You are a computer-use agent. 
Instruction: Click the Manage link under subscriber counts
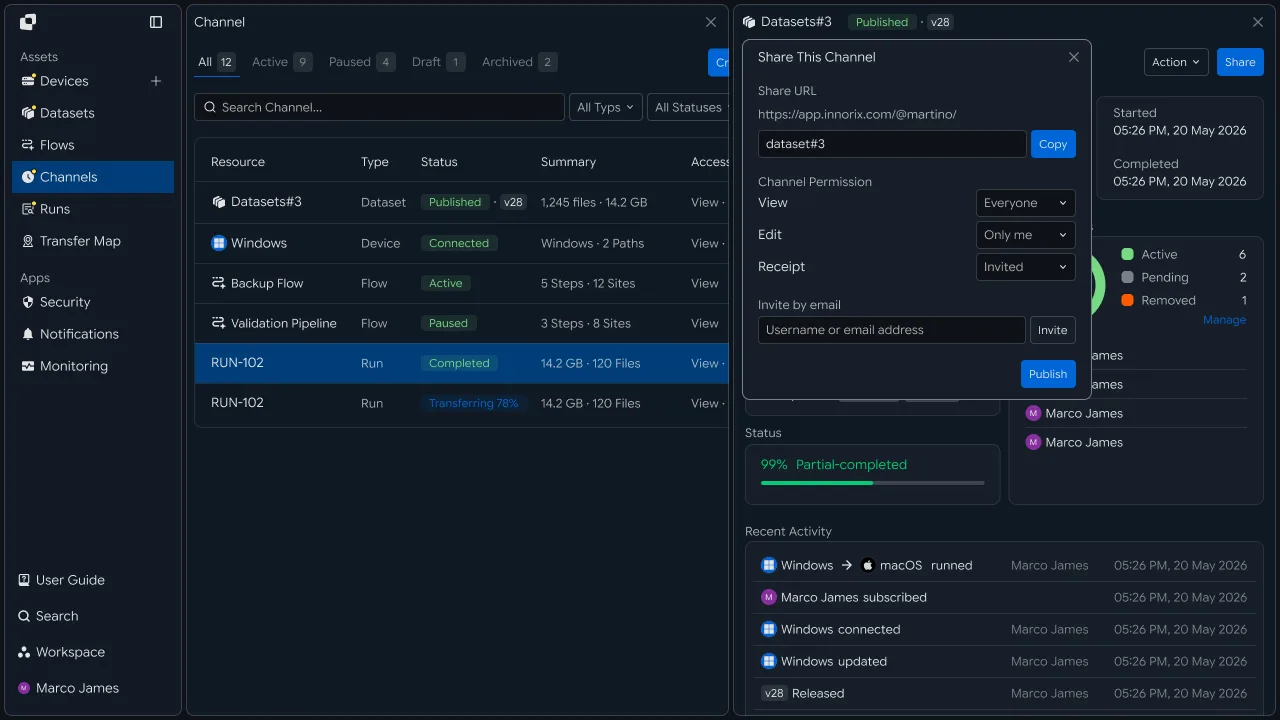pos(1224,320)
